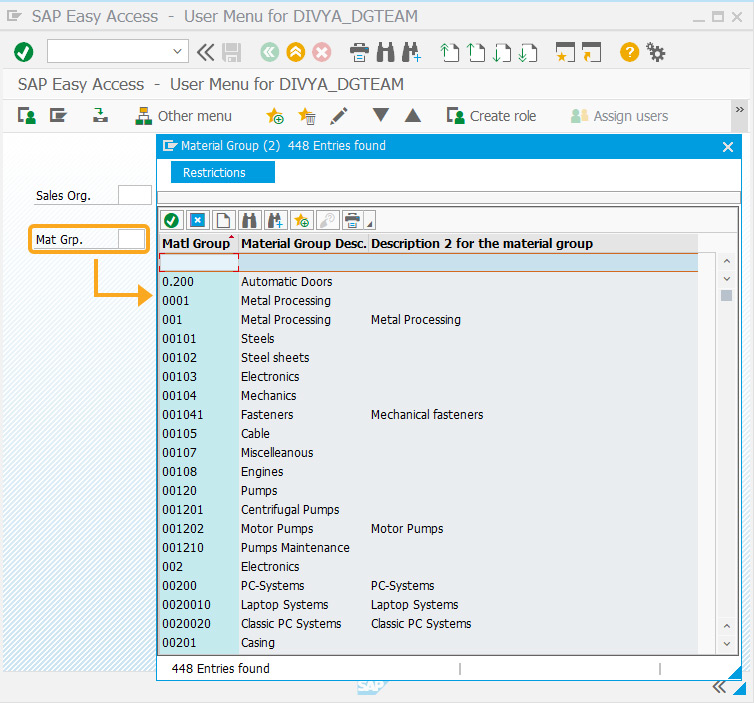This screenshot has width=754, height=703.
Task: Click Delete Favorites star-trash icon
Action: tap(307, 116)
